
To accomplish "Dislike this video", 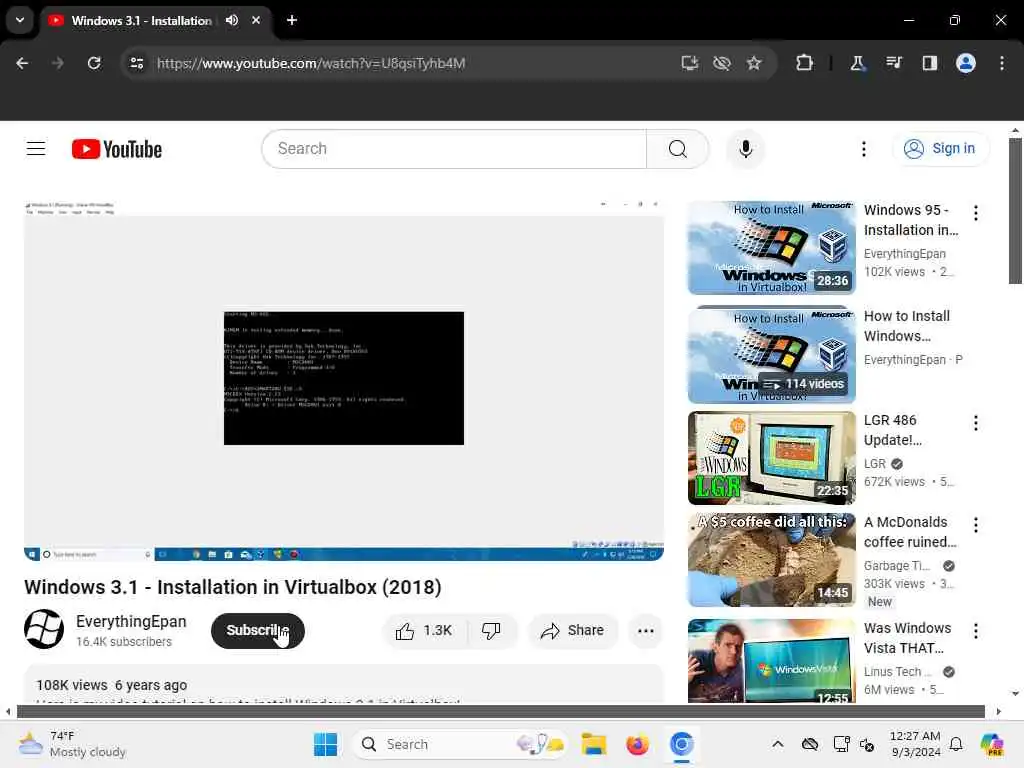I will pyautogui.click(x=491, y=631).
